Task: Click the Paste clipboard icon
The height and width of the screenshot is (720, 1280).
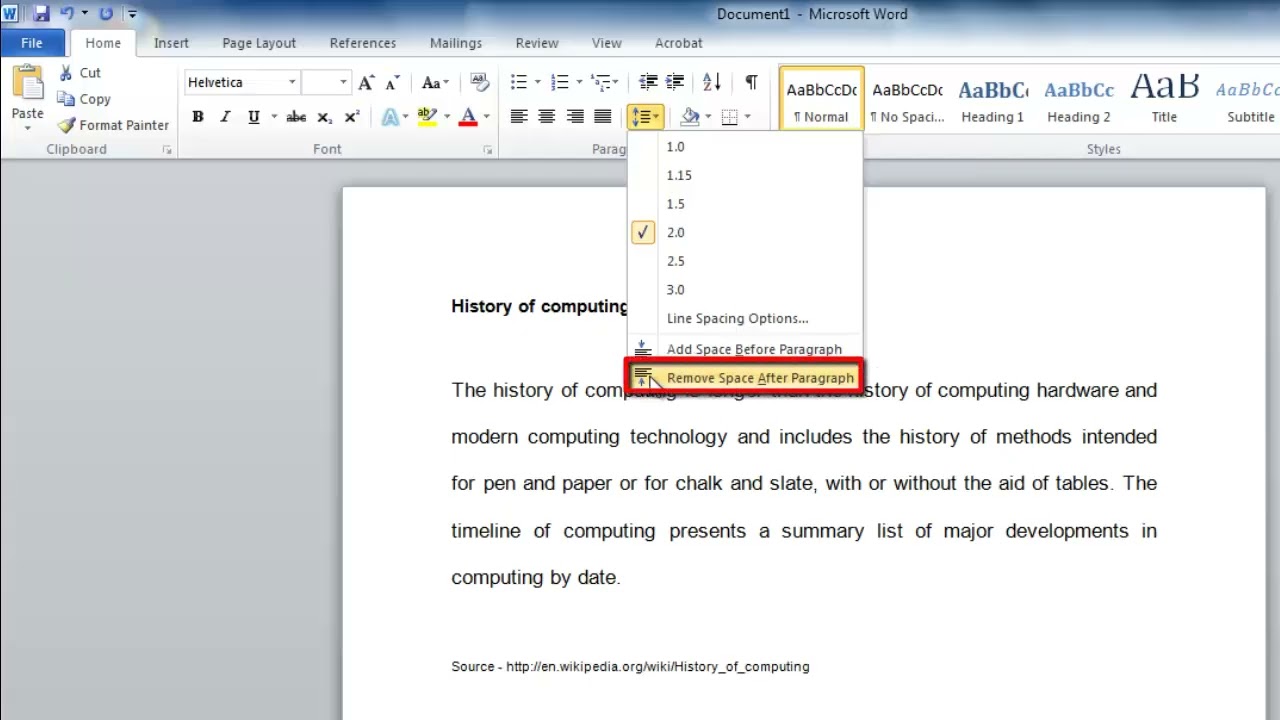Action: click(27, 84)
